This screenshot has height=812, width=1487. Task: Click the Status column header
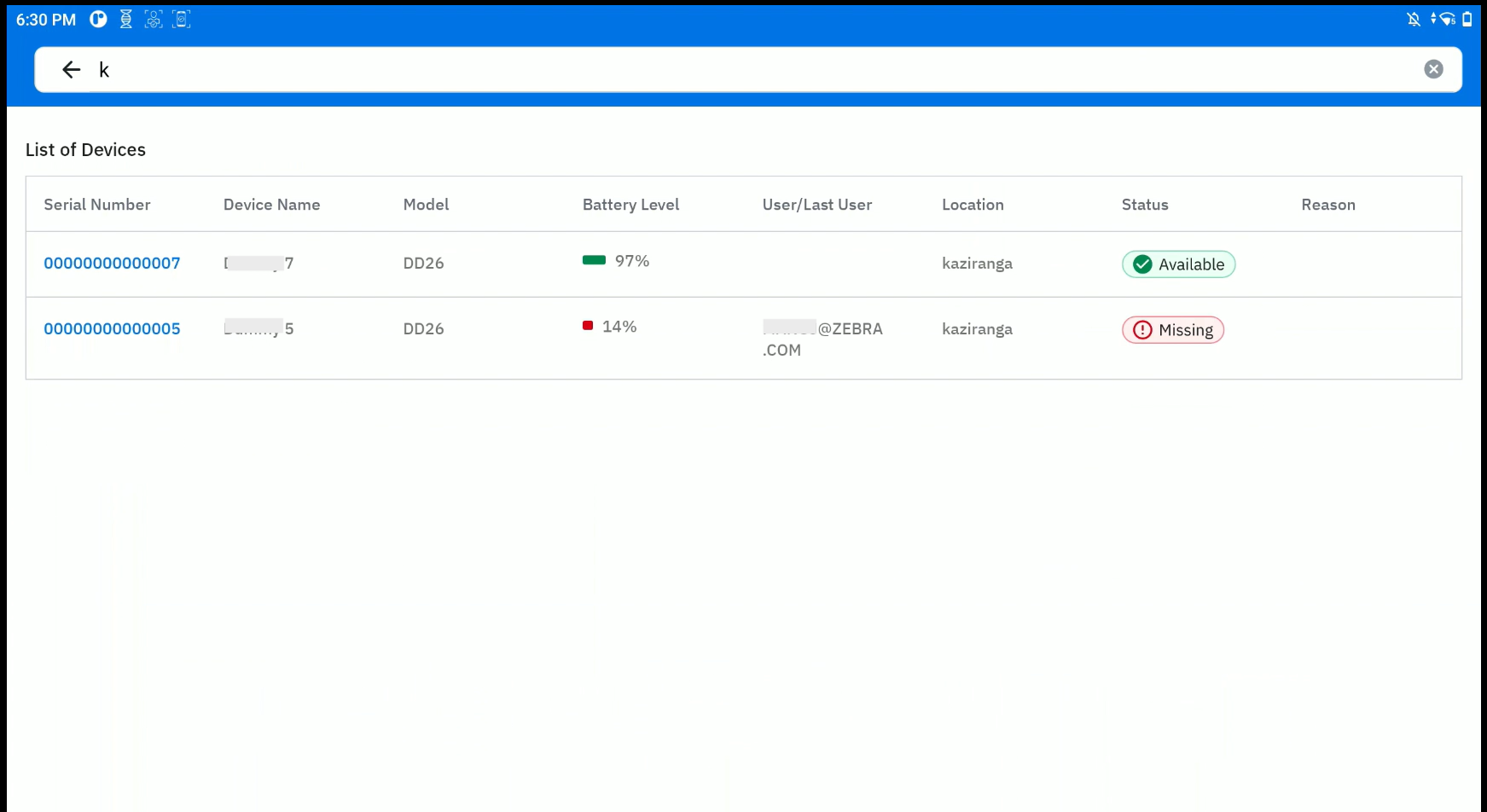coord(1145,205)
